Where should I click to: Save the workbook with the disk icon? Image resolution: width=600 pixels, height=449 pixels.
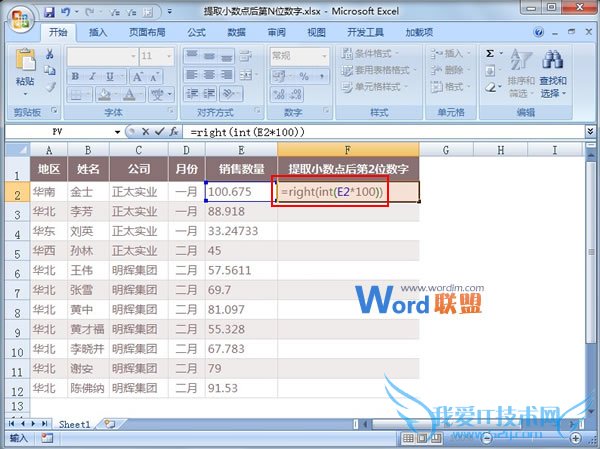click(50, 12)
